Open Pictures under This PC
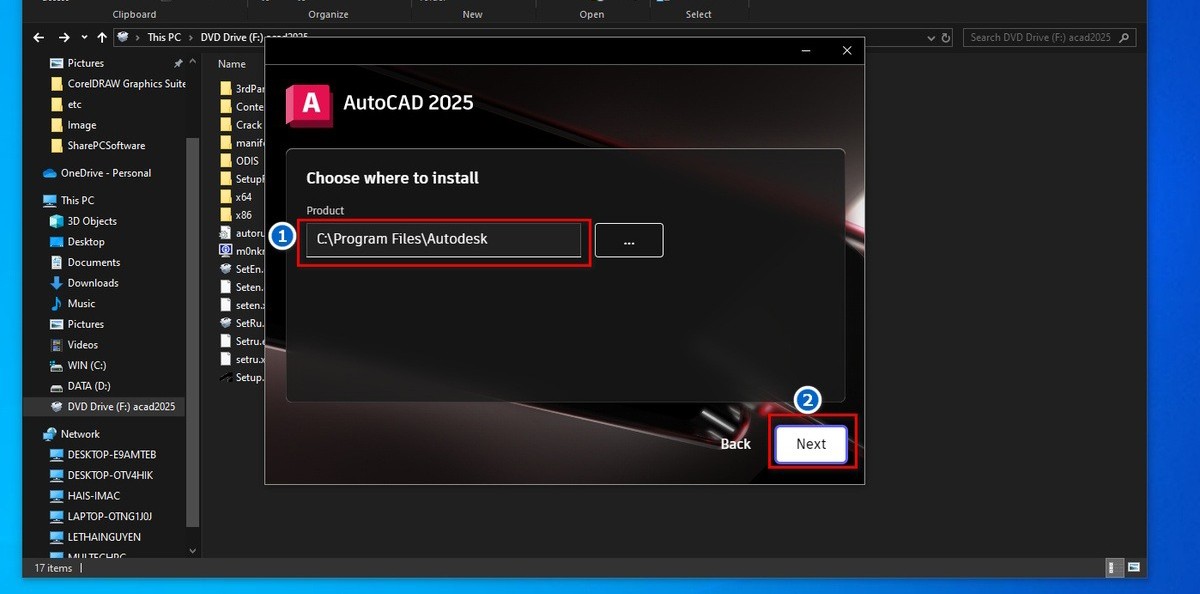The height and width of the screenshot is (594, 1200). click(86, 324)
